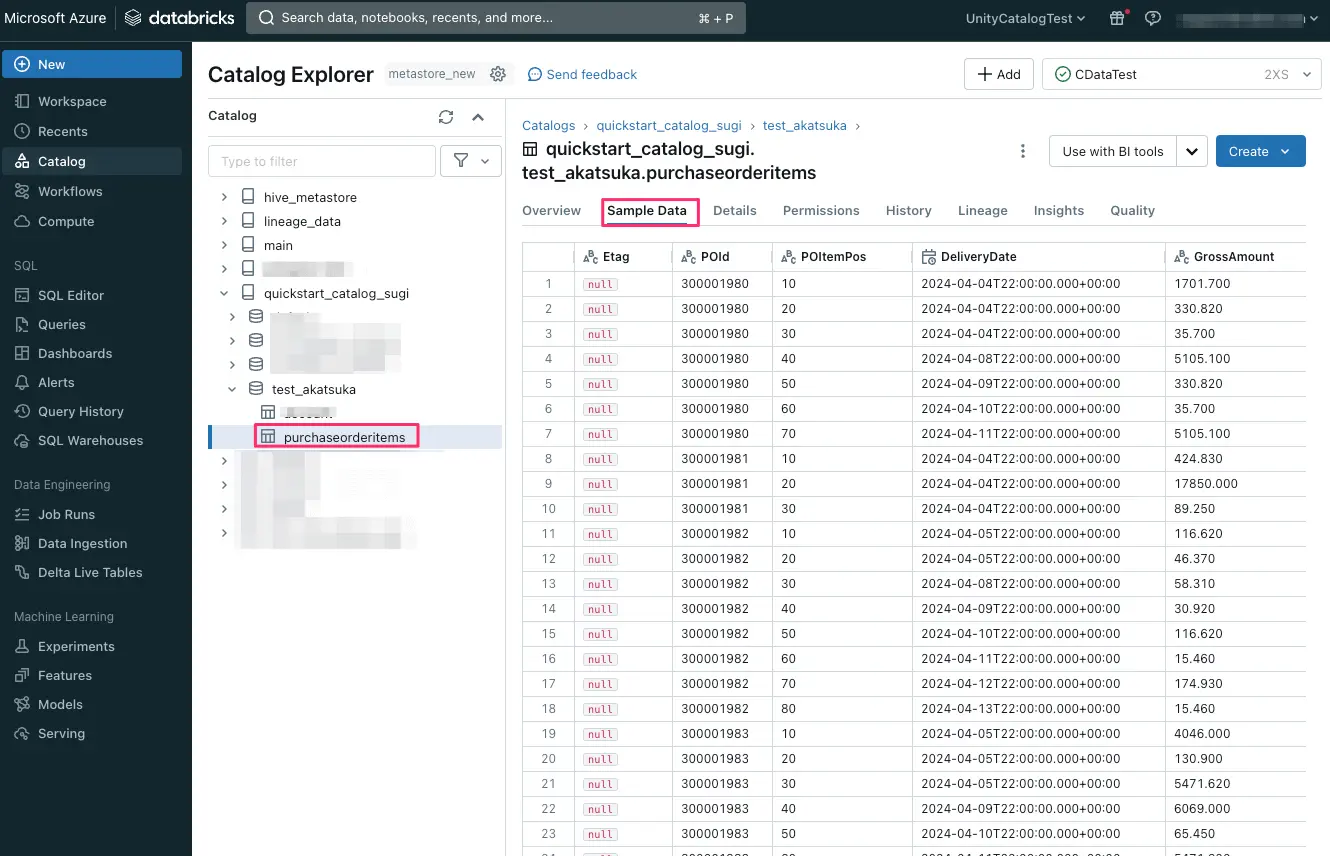Open the help question icon
Image resolution: width=1330 pixels, height=856 pixels.
point(1153,18)
